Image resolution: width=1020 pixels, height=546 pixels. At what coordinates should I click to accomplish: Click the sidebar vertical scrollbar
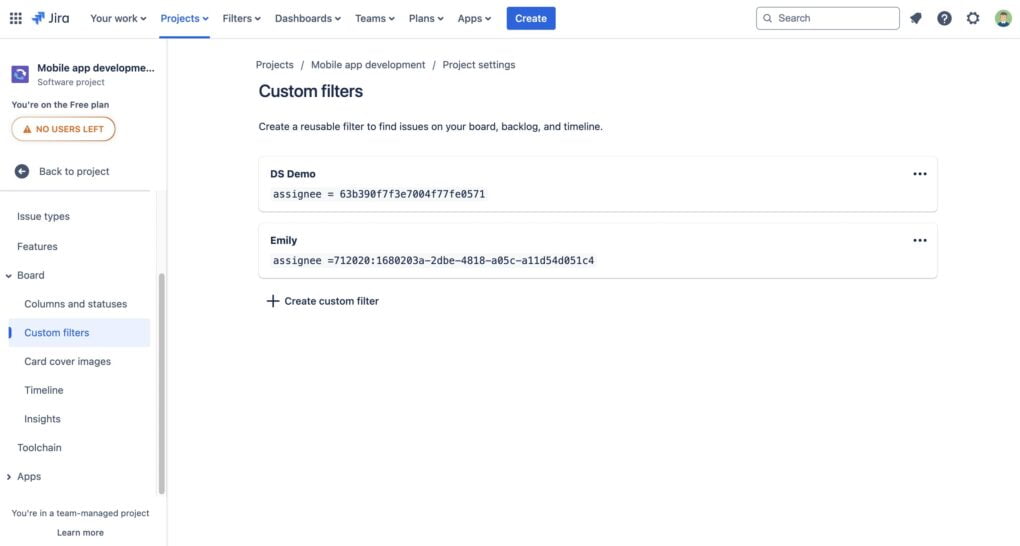[161, 384]
